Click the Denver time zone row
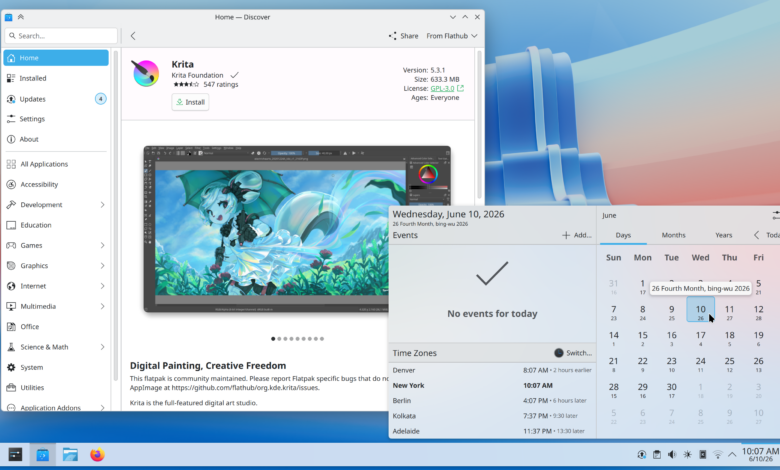Viewport: 780px width, 470px height. click(492, 371)
